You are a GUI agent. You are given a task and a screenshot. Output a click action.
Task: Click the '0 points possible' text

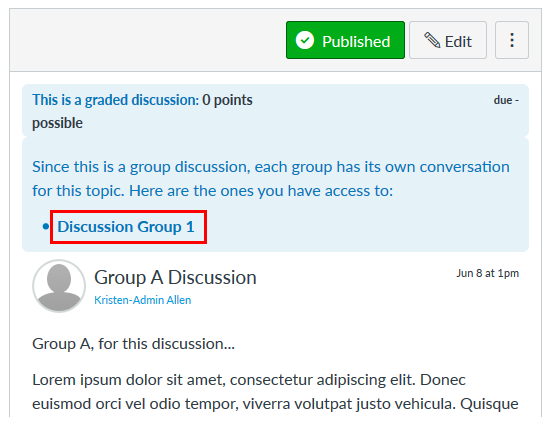pyautogui.click(x=142, y=111)
